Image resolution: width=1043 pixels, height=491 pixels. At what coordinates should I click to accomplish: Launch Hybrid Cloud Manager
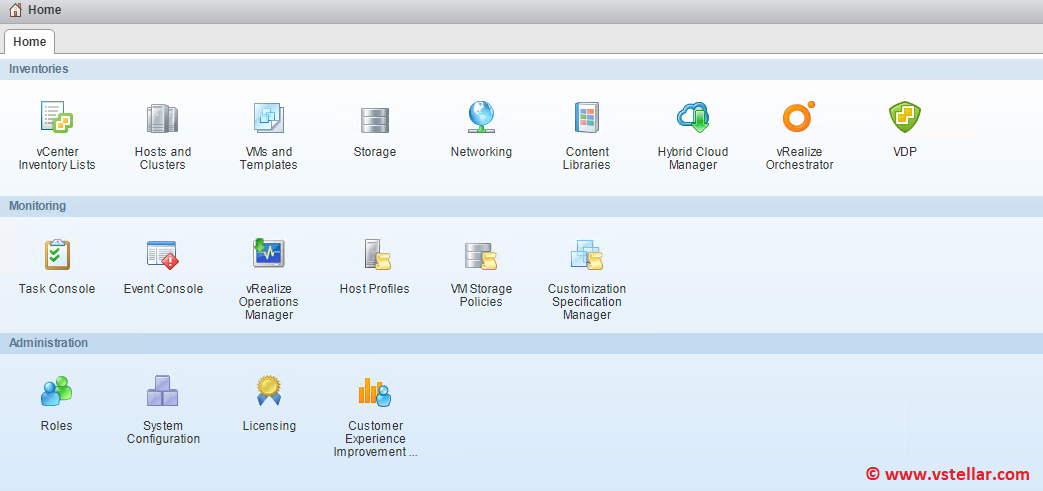point(693,119)
